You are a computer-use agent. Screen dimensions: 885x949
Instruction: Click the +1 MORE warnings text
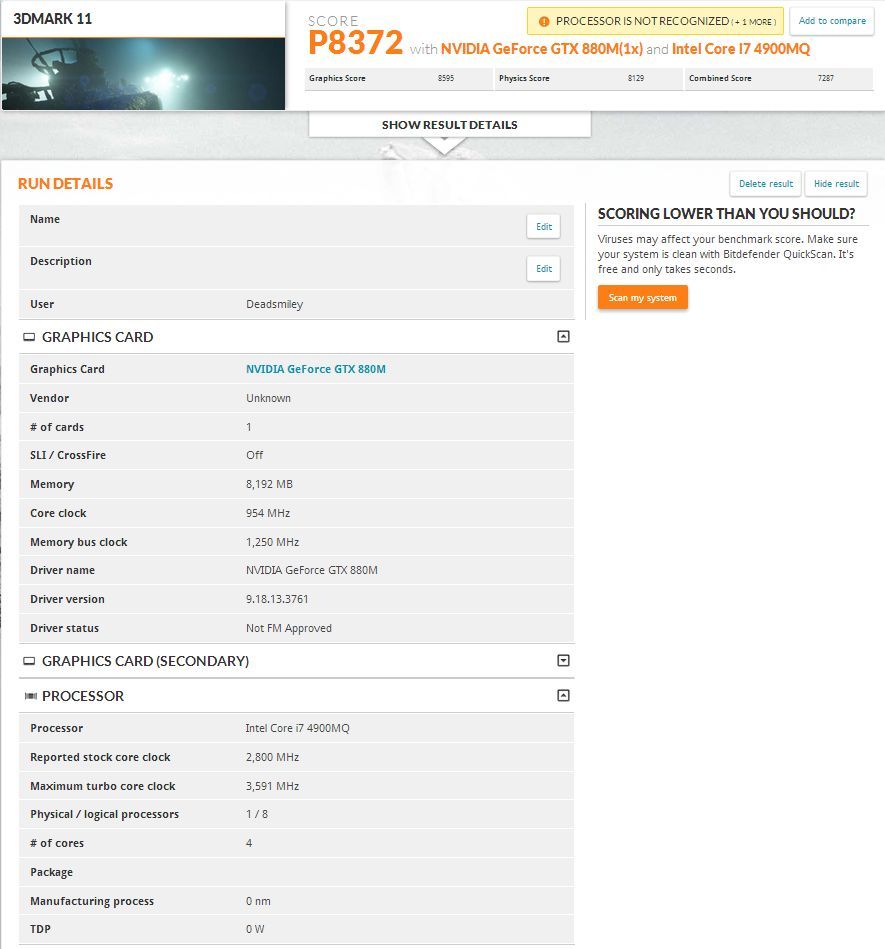pos(753,22)
